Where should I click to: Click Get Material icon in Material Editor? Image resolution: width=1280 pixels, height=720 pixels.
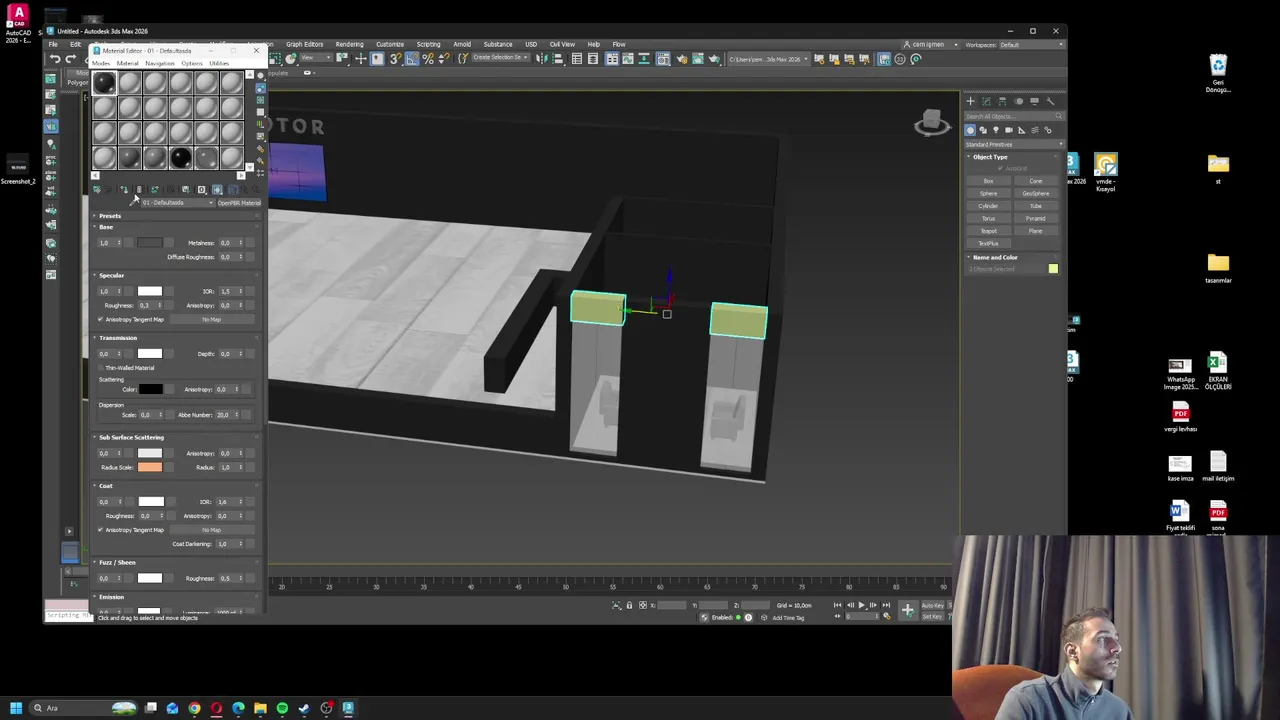tap(97, 190)
